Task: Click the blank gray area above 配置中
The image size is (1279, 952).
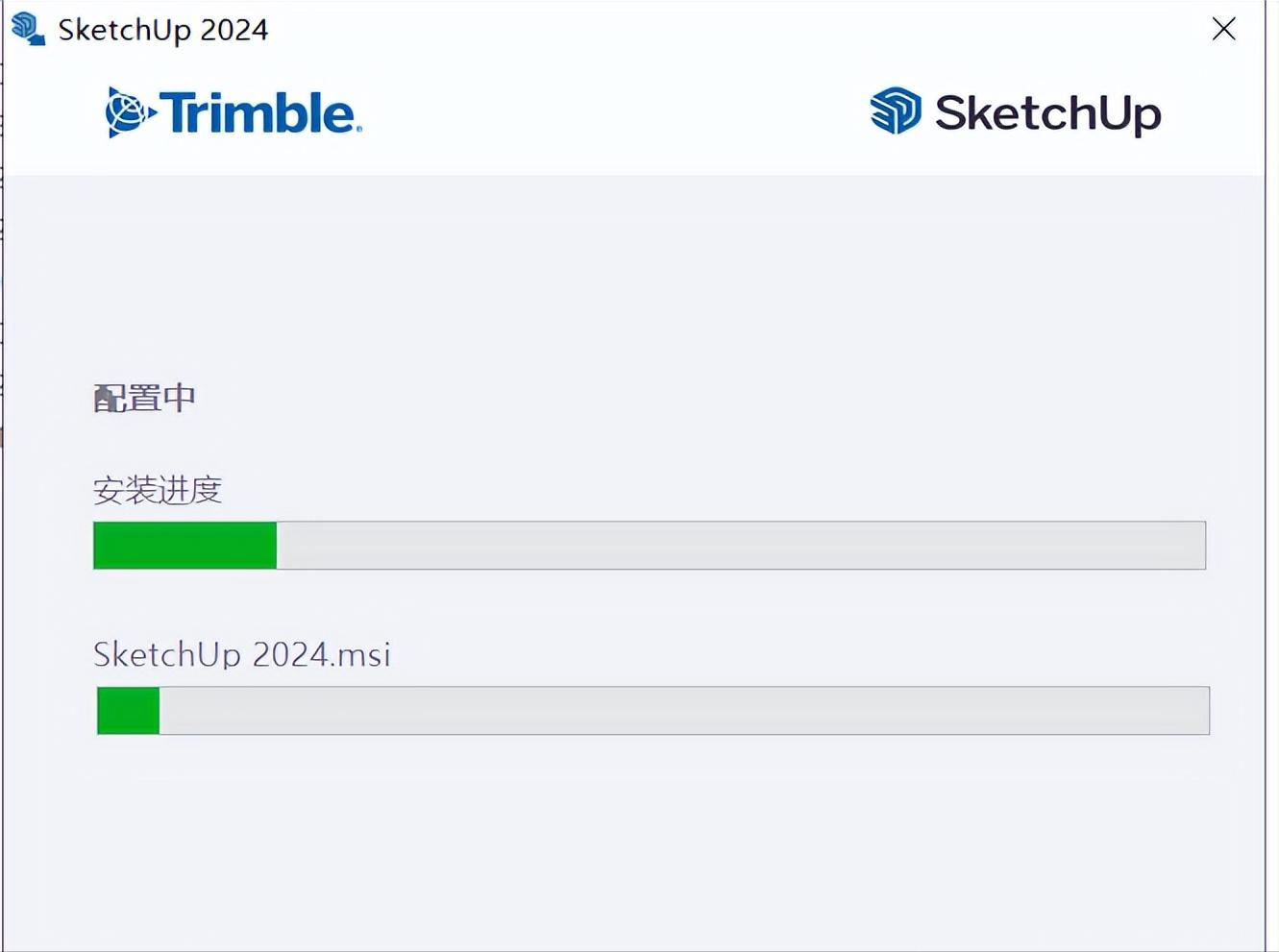Action: click(x=634, y=279)
